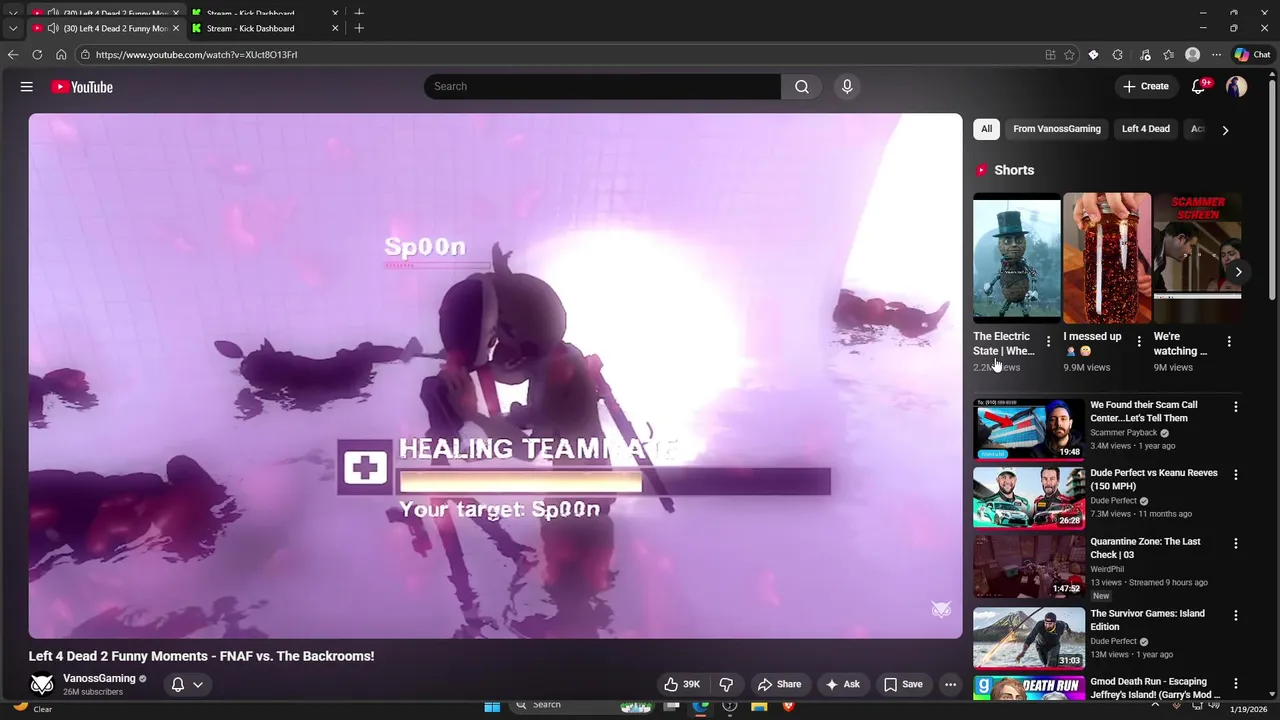Open the 1/19/2026 taskbar clock
The height and width of the screenshot is (720, 1280).
[x=1249, y=709]
